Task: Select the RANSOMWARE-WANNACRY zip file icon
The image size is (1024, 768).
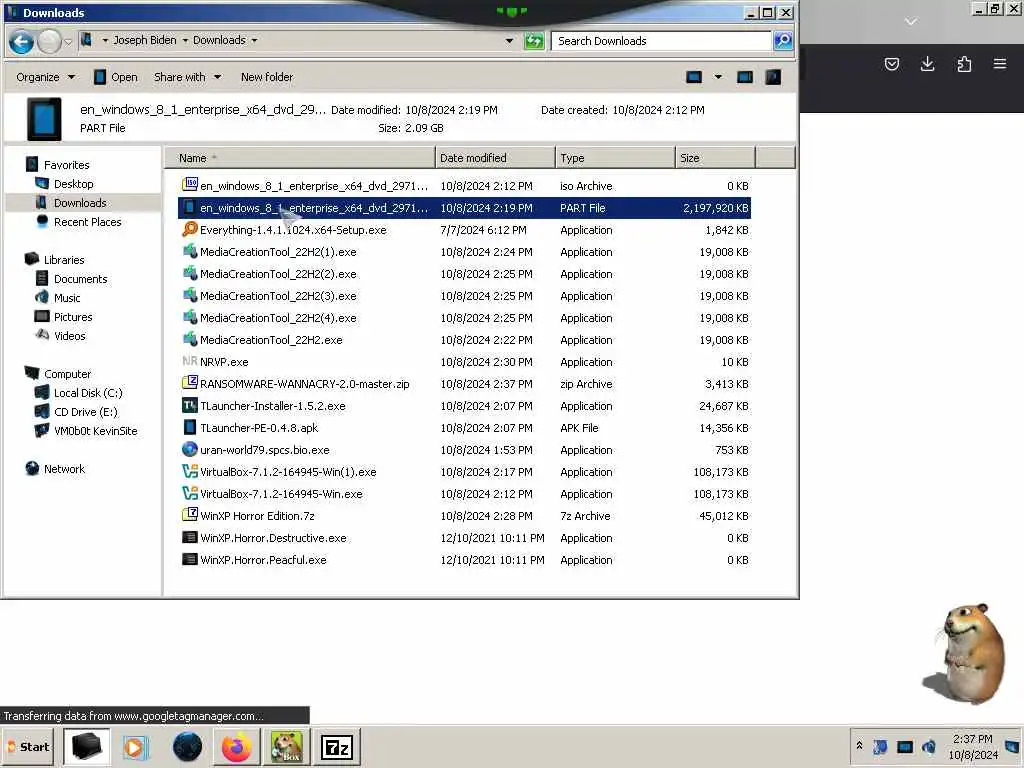Action: [189, 383]
